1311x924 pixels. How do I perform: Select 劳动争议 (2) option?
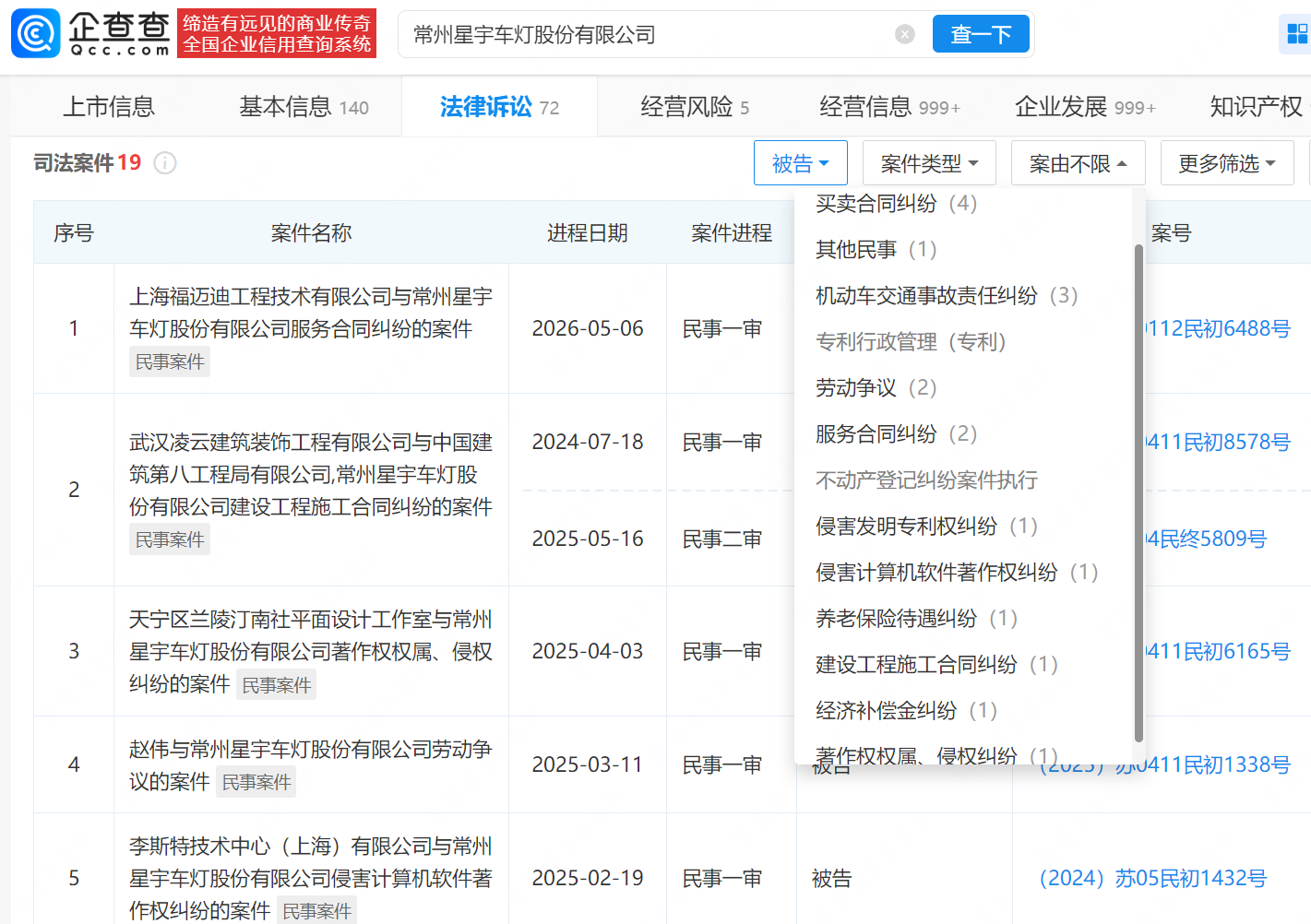pyautogui.click(x=876, y=387)
